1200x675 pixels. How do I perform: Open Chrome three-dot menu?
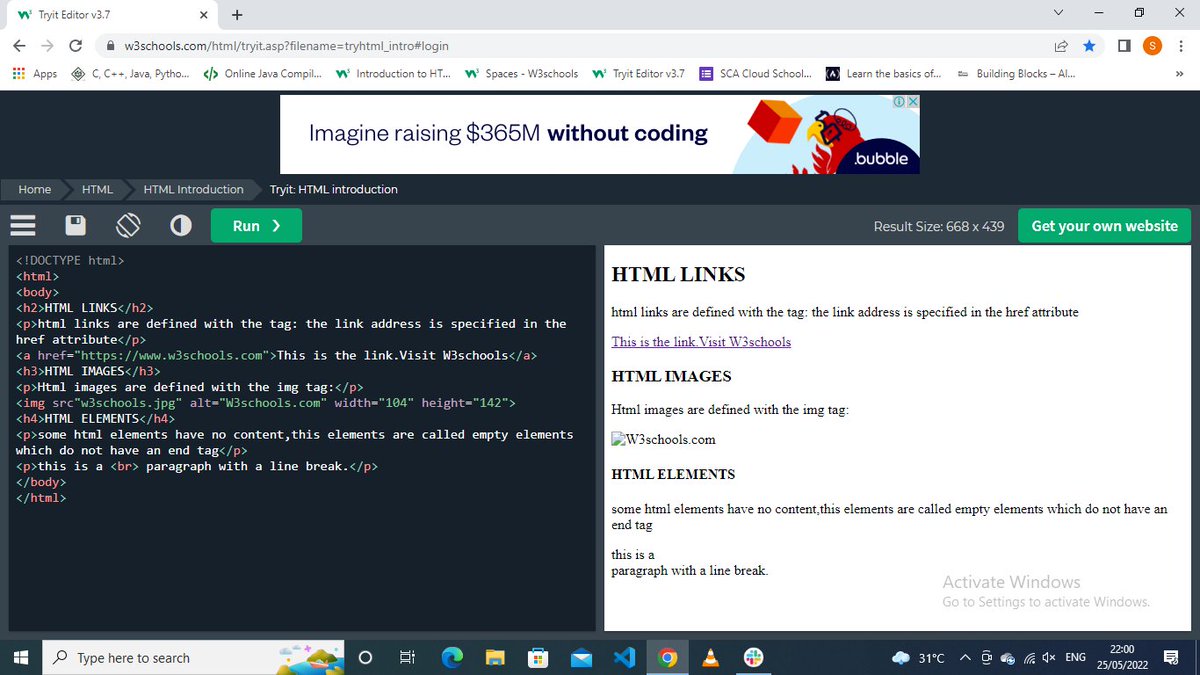pos(1179,46)
